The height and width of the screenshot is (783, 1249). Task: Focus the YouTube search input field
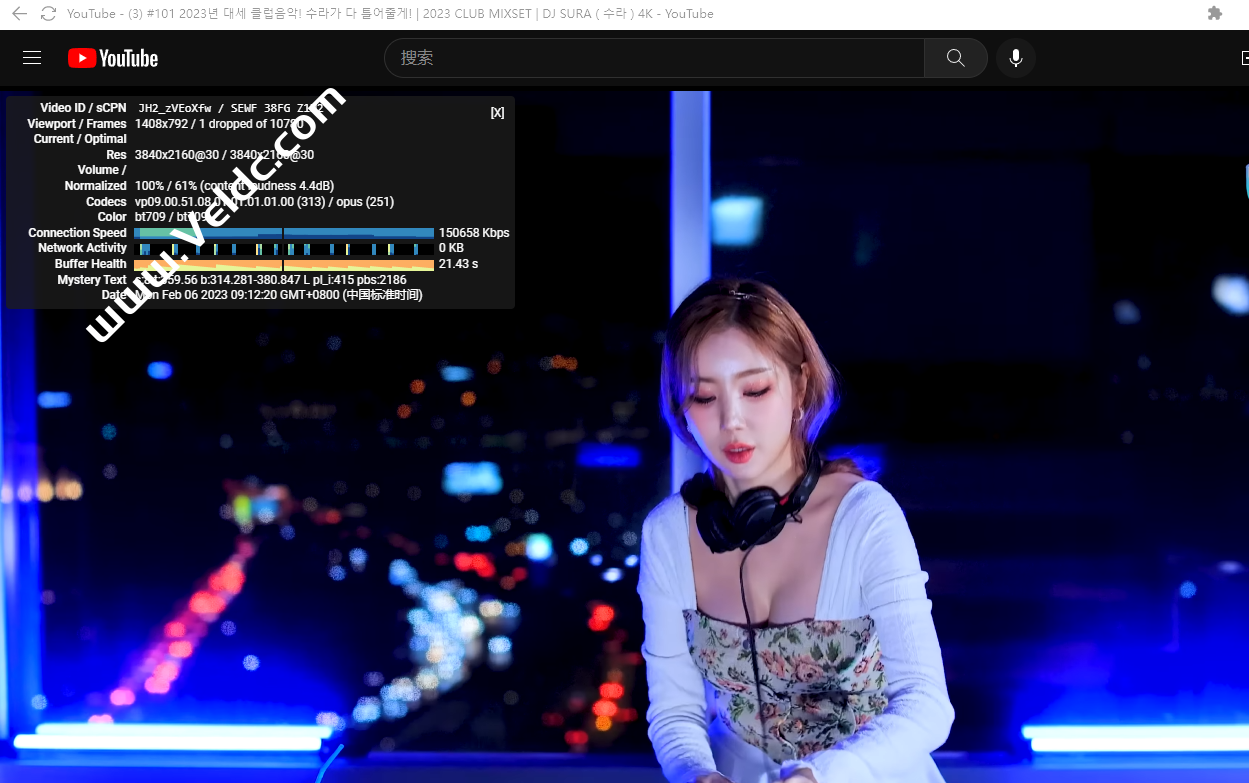click(655, 58)
